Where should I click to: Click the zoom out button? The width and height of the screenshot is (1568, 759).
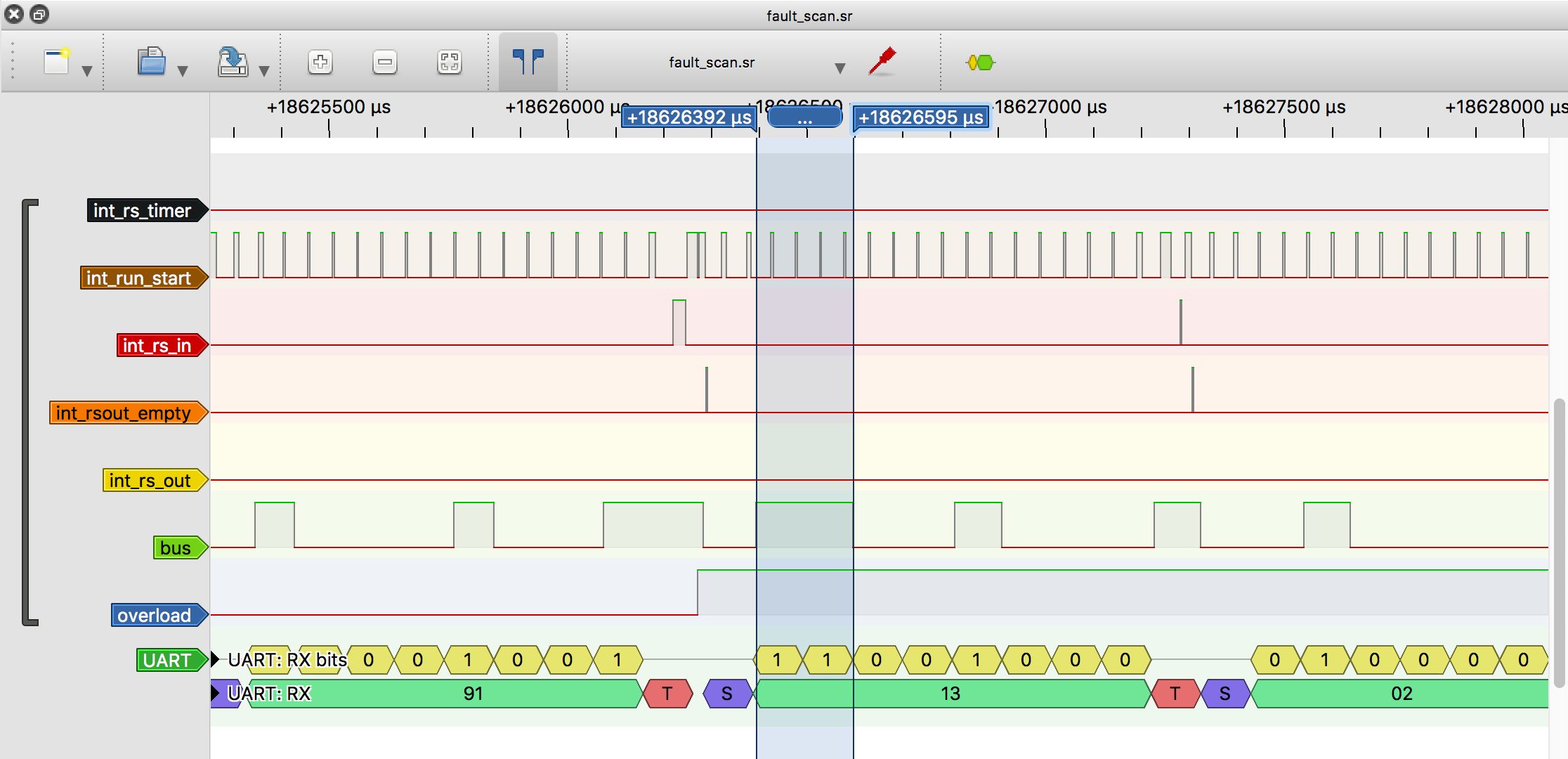[x=384, y=62]
